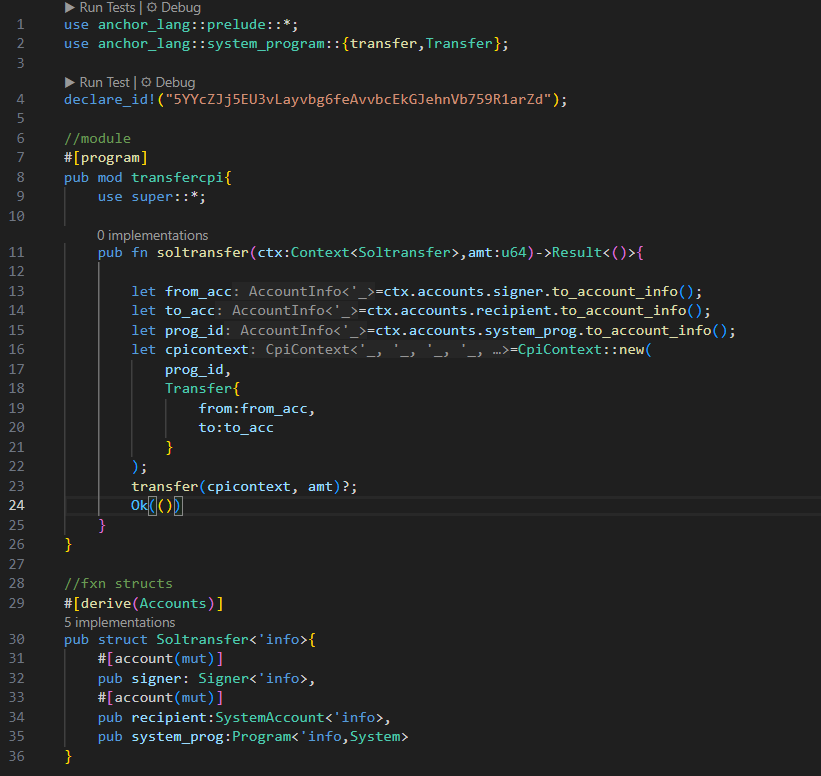
Task: Click 'to:to_acc' field on line 20
Action: click(236, 428)
